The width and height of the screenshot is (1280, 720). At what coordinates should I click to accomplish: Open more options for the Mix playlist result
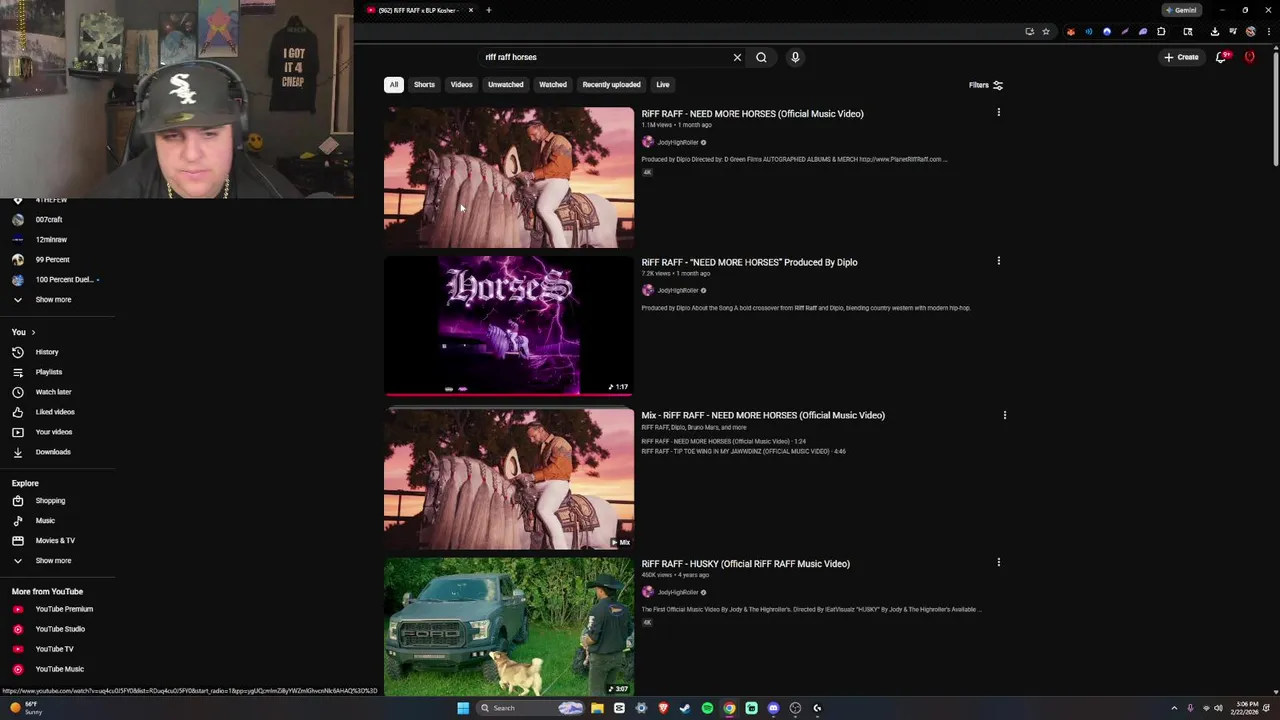pos(1005,414)
